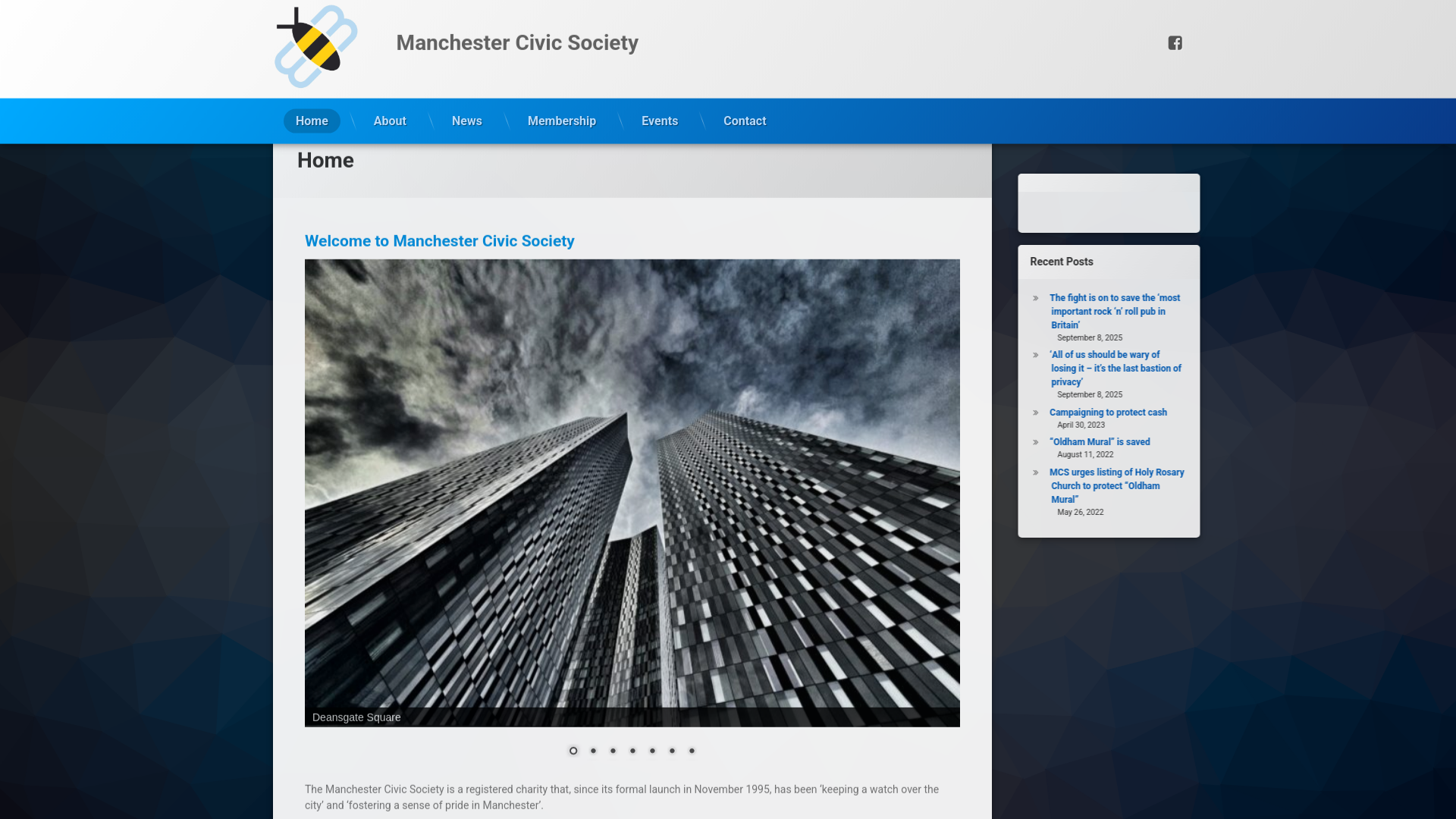Image resolution: width=1456 pixels, height=819 pixels.
Task: Click the empty white widget box above Recent Posts
Action: pyautogui.click(x=1109, y=203)
